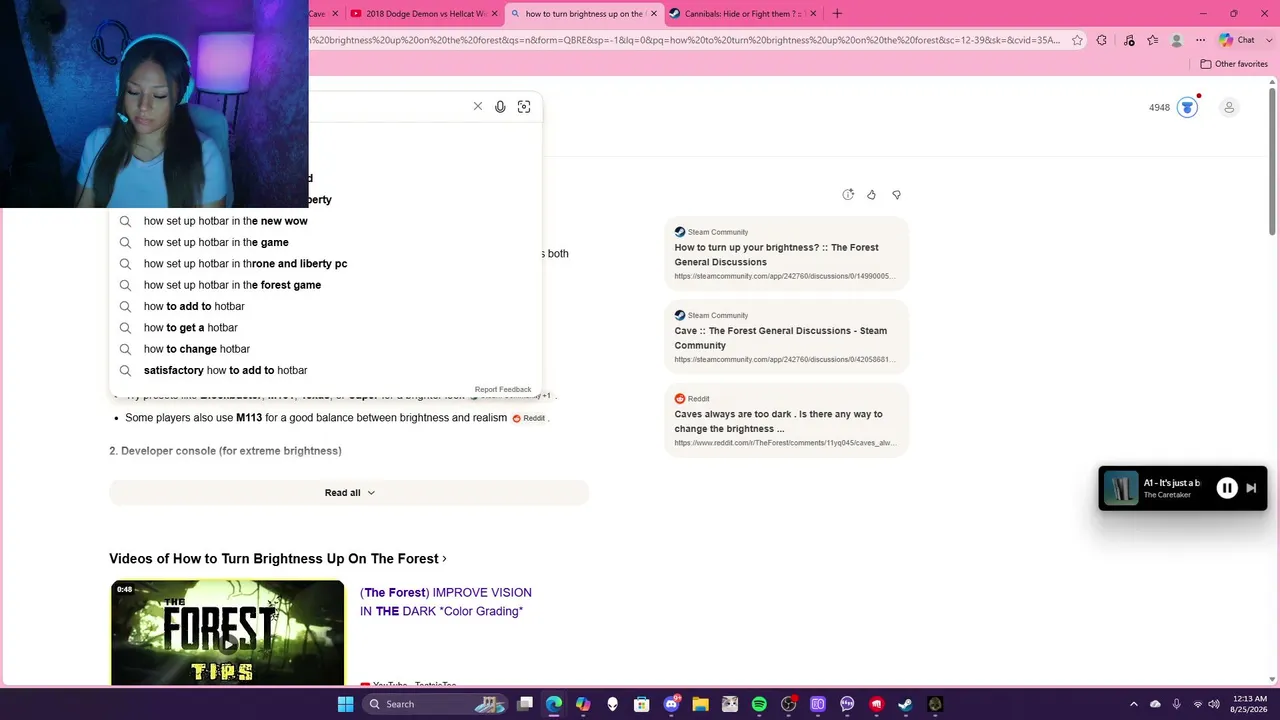Open the Windows Start menu

(x=345, y=704)
